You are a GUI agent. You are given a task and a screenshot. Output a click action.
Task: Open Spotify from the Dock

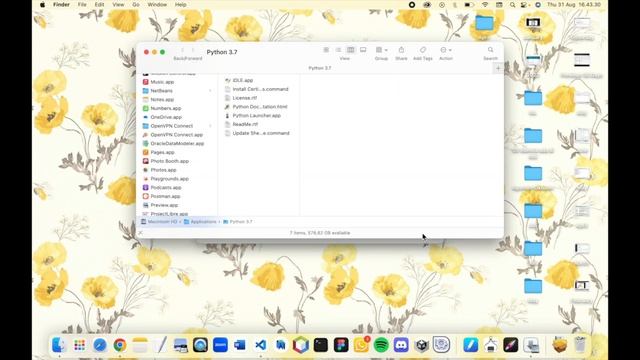(x=381, y=345)
